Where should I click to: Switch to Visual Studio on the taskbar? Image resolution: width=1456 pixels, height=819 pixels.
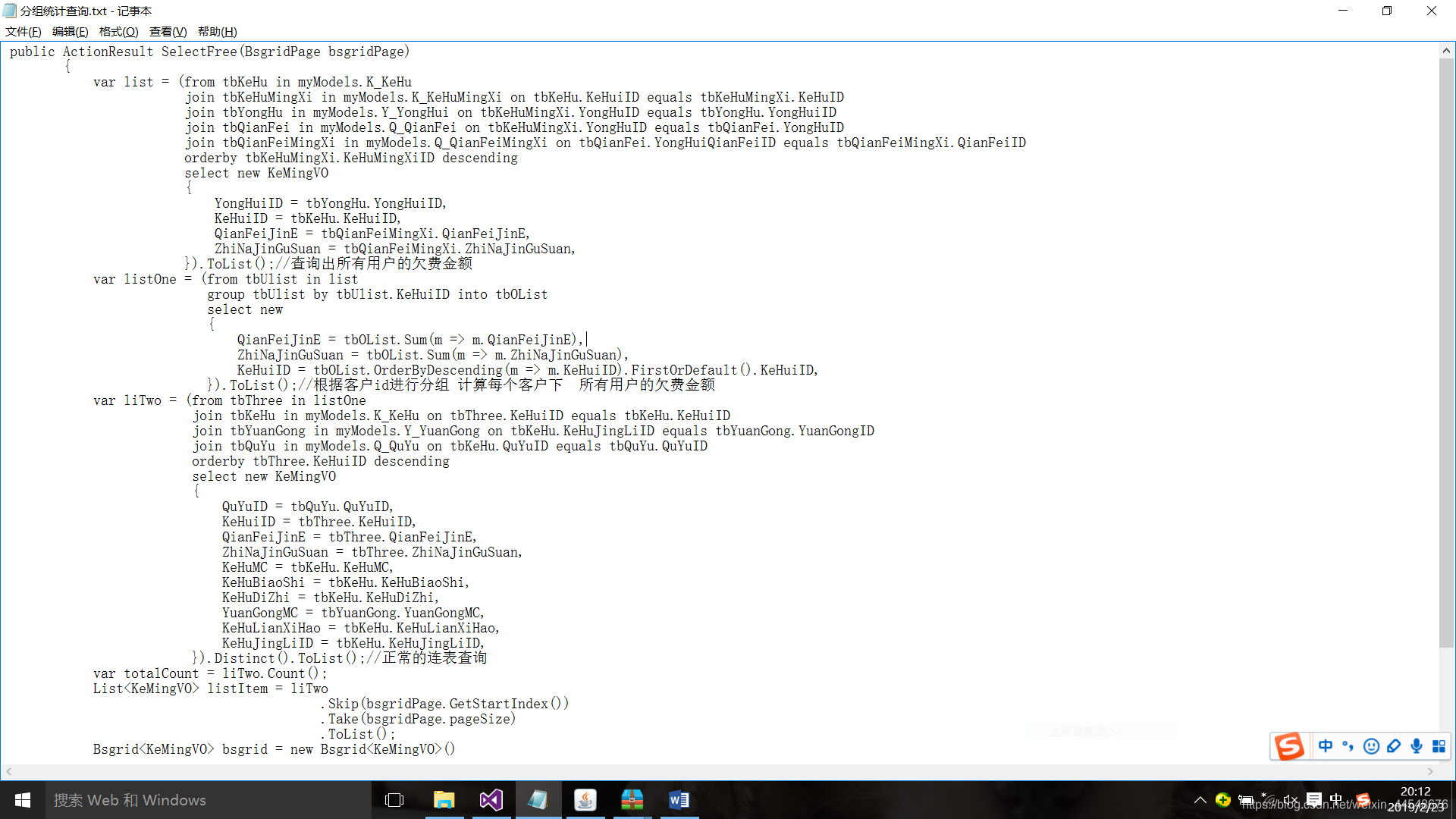click(x=491, y=800)
